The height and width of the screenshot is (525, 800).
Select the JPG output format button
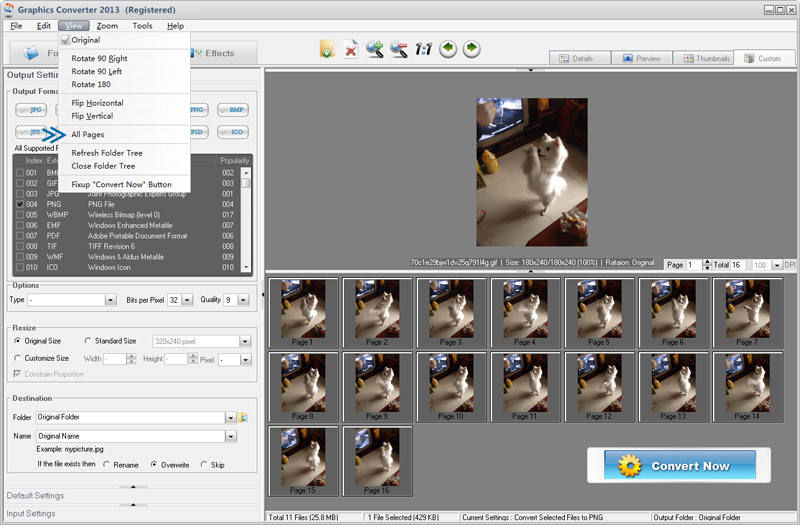point(31,110)
